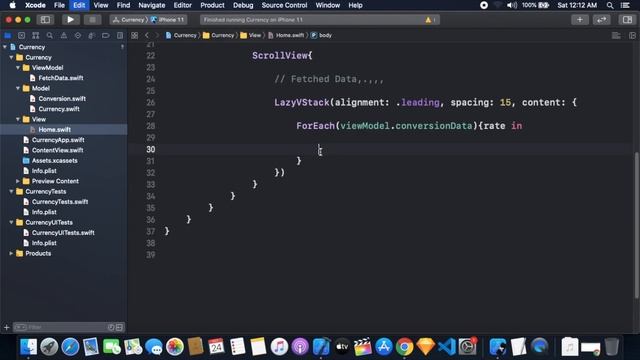This screenshot has width=640, height=360.
Task: Open the Symbol navigator icon
Action: coord(36,36)
